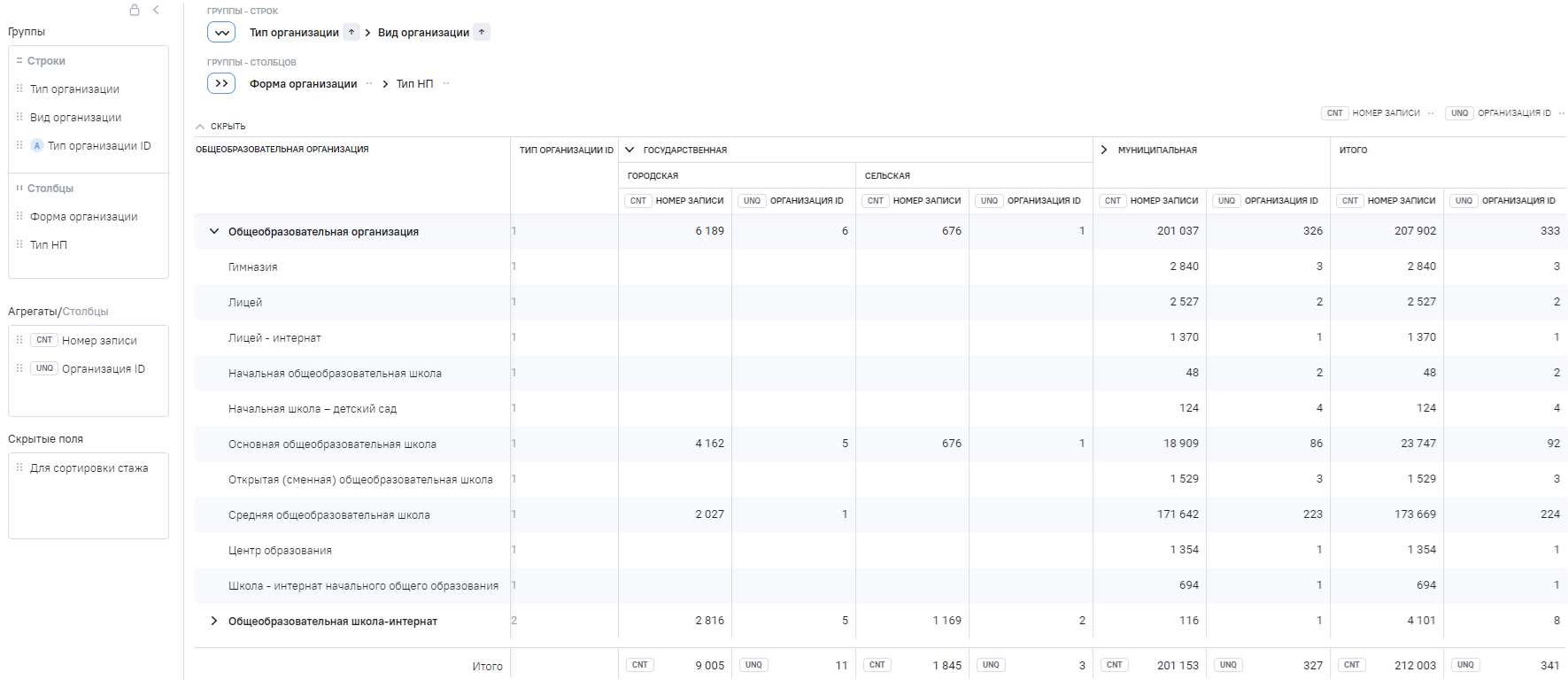Image resolution: width=1568 pixels, height=680 pixels.
Task: Click the drag handle of Форма организации field
Action: point(19,216)
